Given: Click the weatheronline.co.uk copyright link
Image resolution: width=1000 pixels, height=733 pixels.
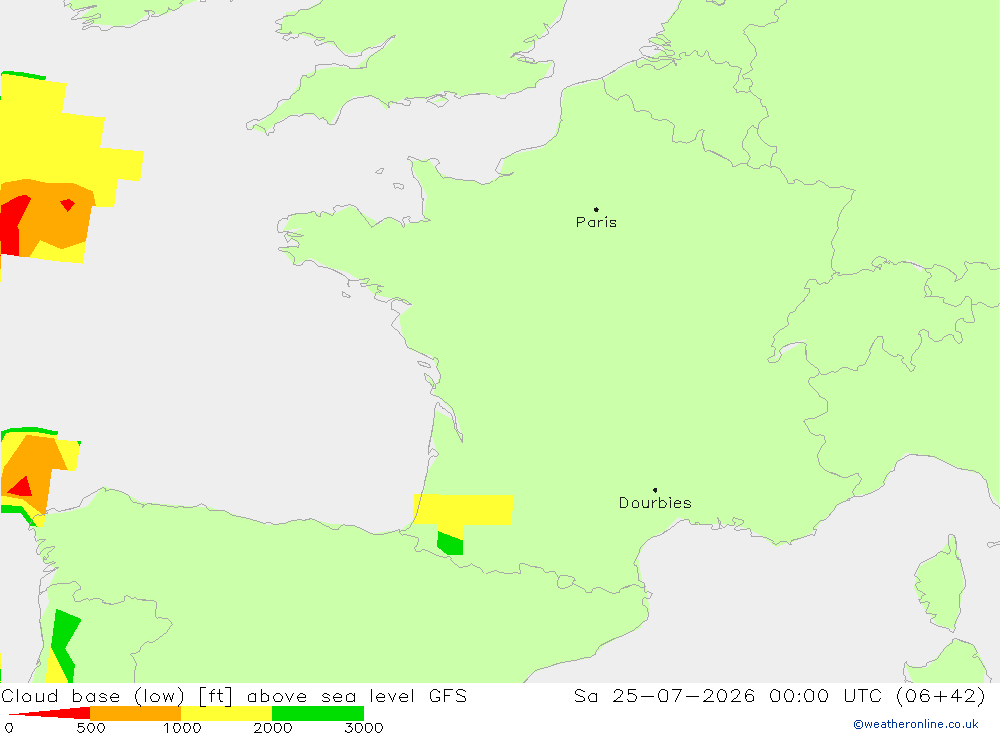Looking at the screenshot, I should pyautogui.click(x=916, y=724).
